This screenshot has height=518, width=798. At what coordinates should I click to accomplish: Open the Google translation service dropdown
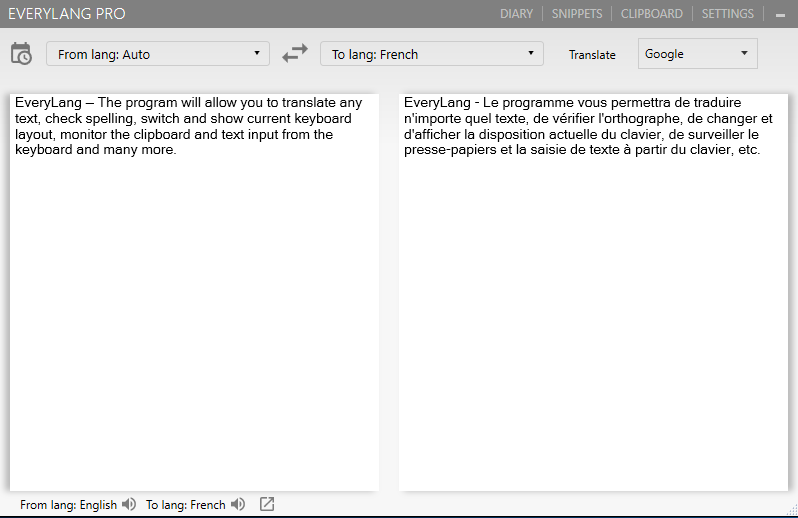coord(697,54)
